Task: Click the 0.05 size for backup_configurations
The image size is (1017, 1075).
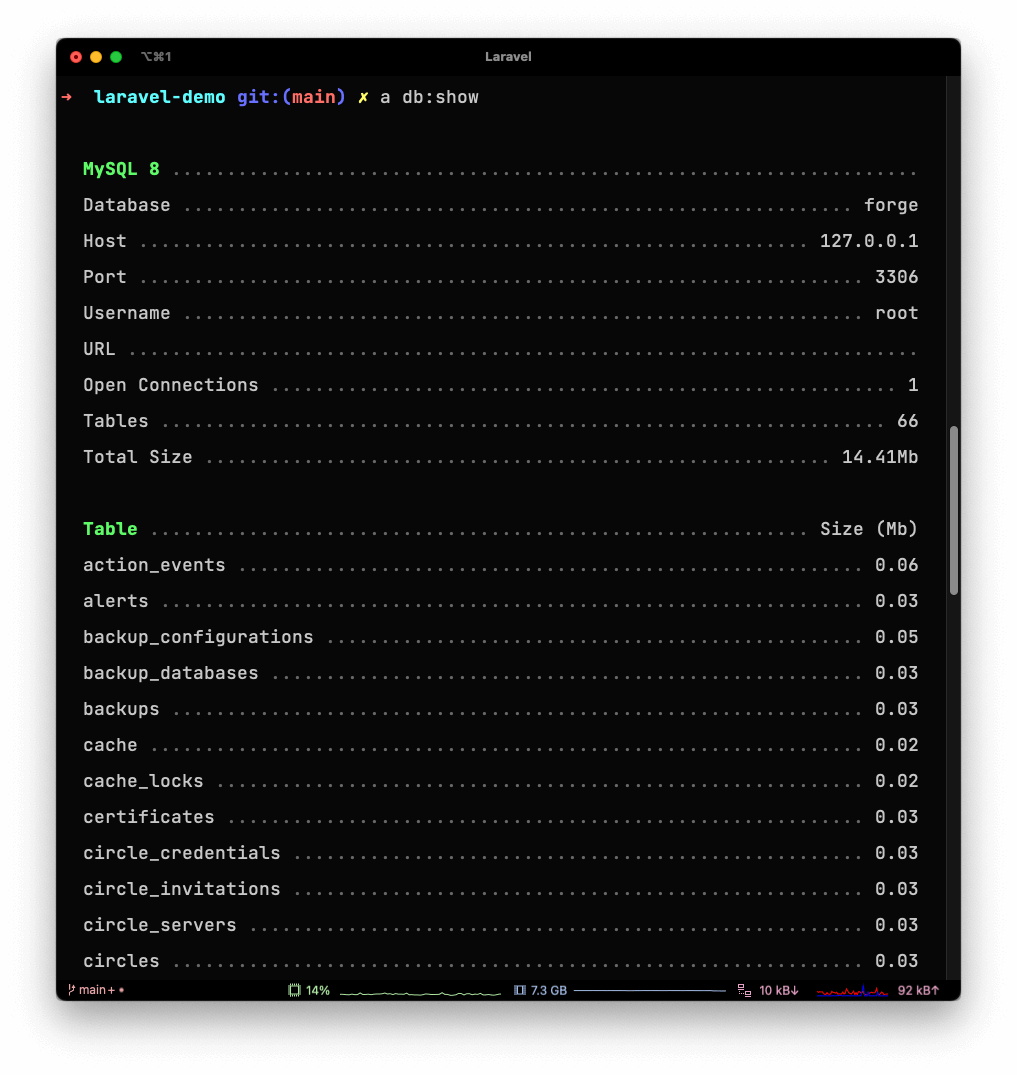Action: tap(896, 637)
